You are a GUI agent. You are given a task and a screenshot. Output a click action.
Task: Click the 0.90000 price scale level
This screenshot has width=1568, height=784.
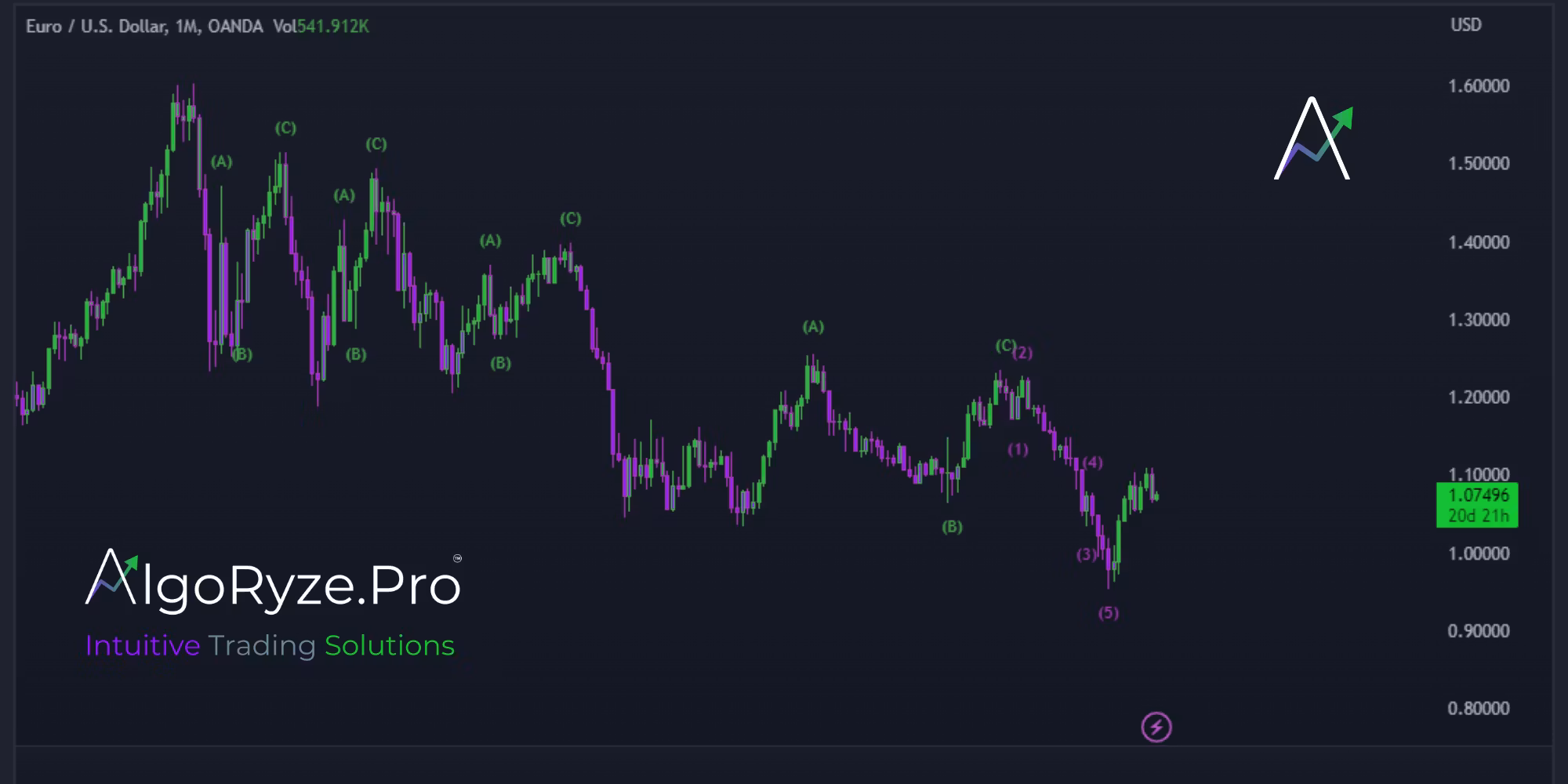pos(1478,631)
